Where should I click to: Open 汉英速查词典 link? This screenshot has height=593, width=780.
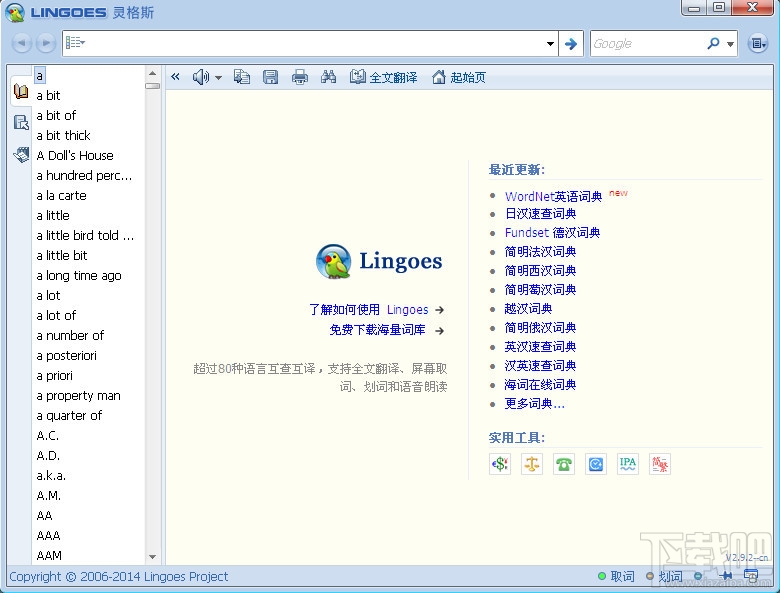(x=540, y=366)
